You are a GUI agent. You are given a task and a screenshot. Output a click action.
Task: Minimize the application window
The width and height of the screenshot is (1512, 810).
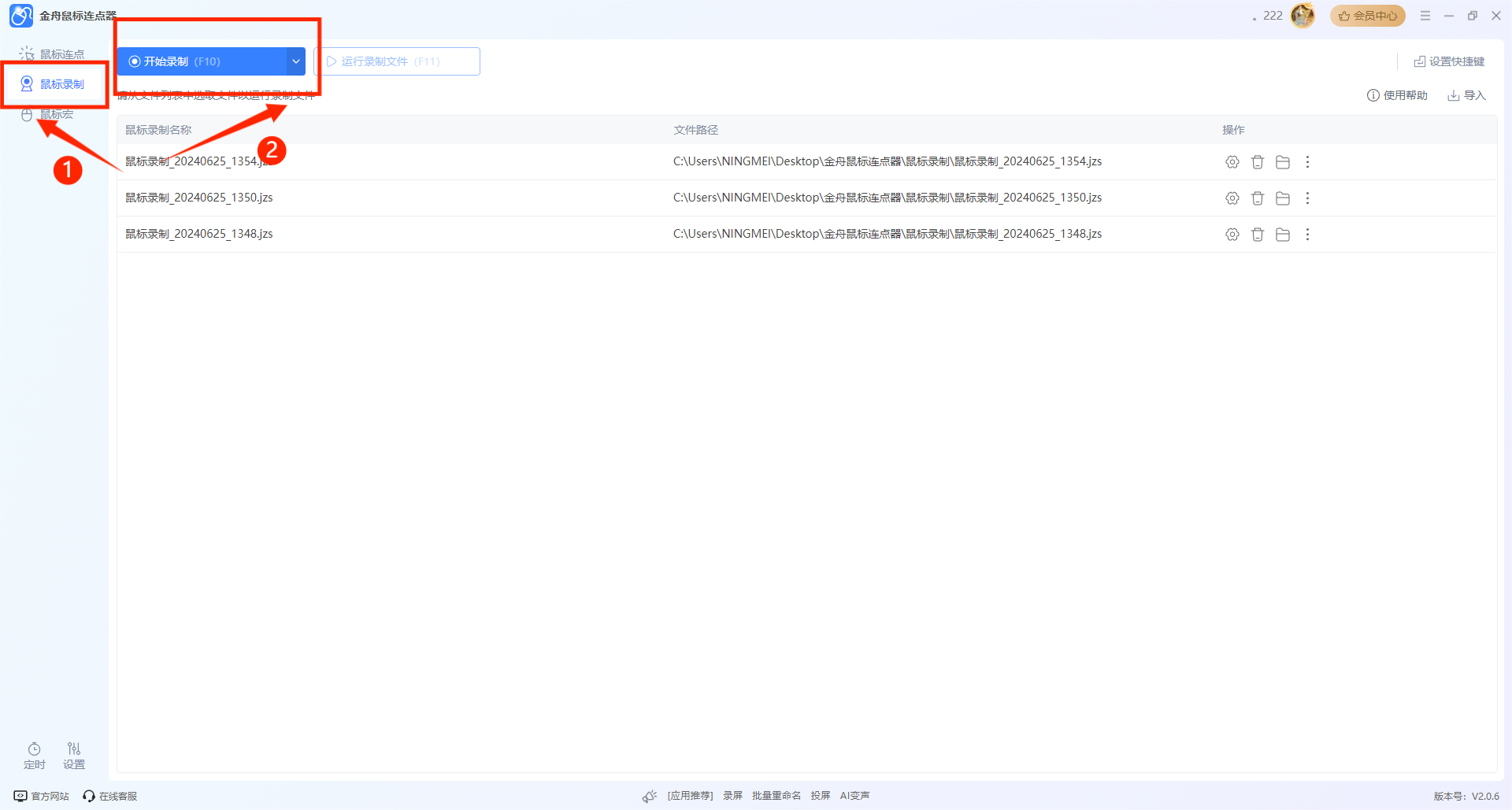point(1449,16)
